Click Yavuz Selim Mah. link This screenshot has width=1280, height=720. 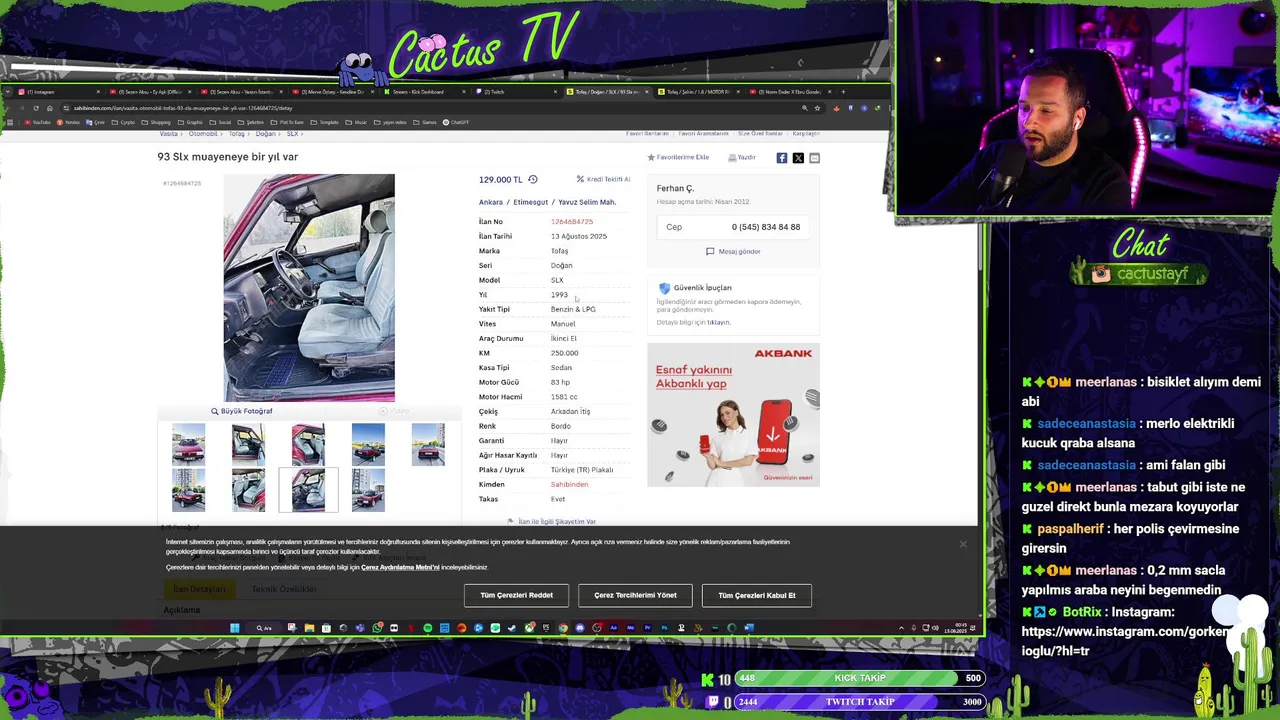587,202
